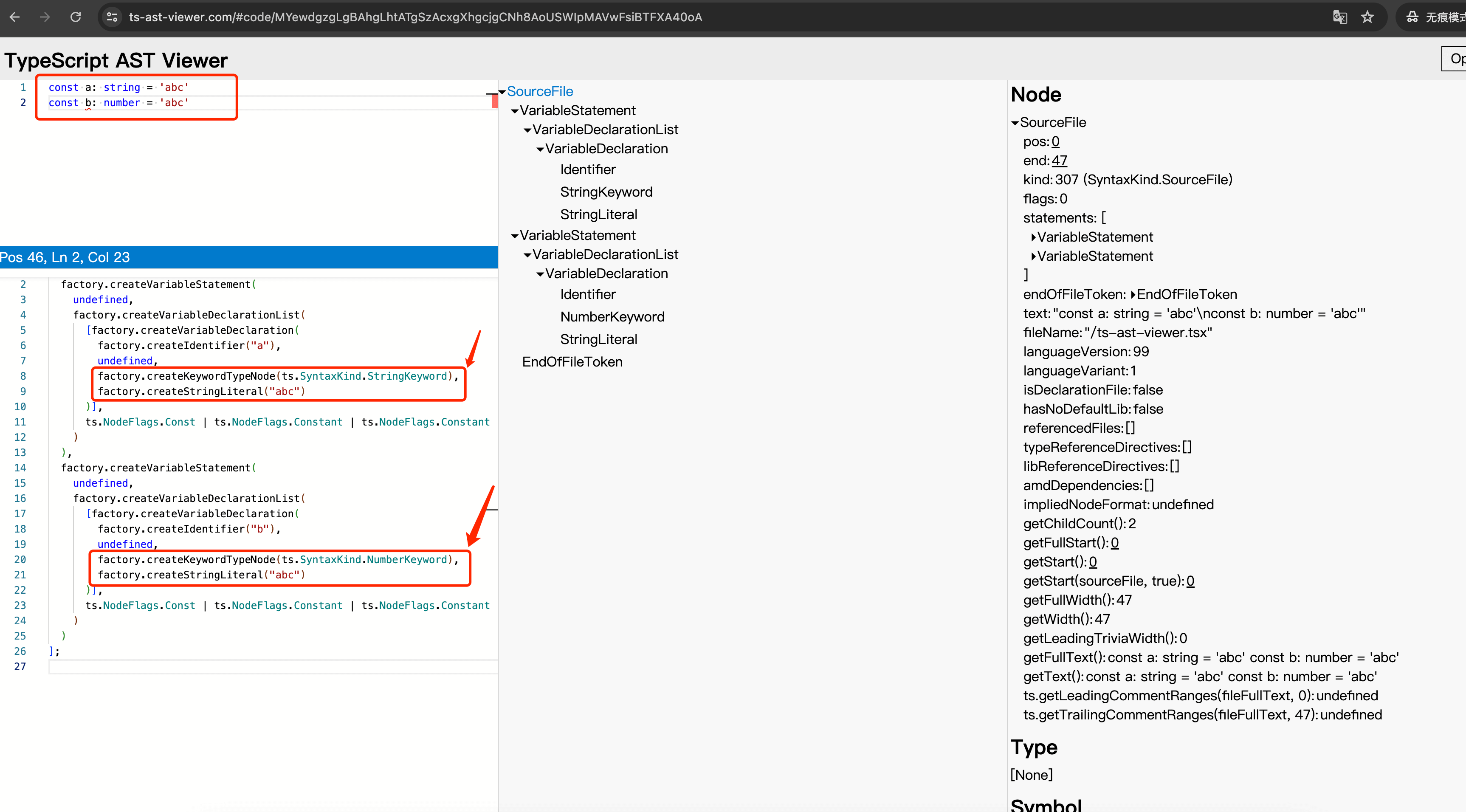Expand the EndOfFileToken property arrow
The width and height of the screenshot is (1466, 812).
tap(1133, 295)
